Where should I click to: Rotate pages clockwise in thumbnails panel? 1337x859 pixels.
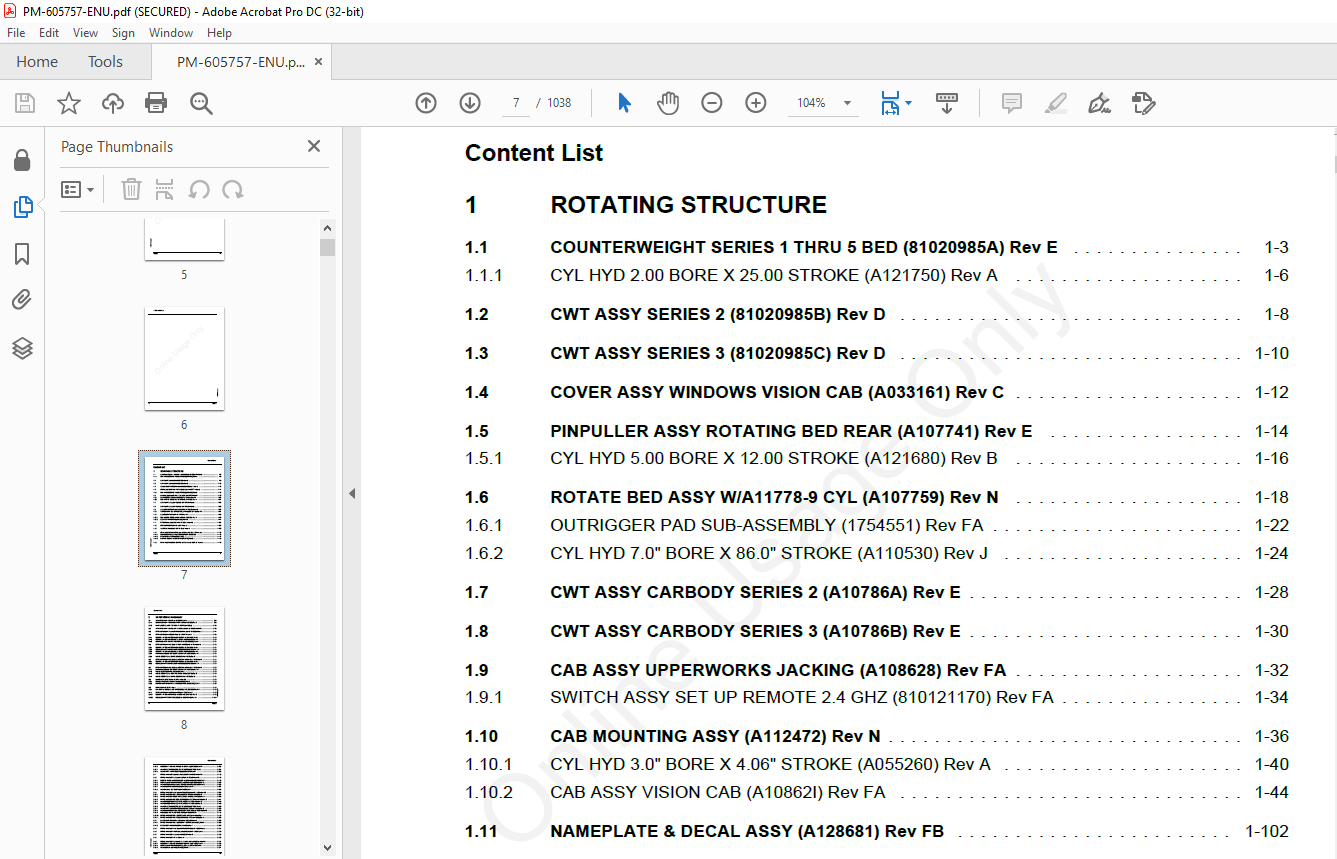[233, 189]
